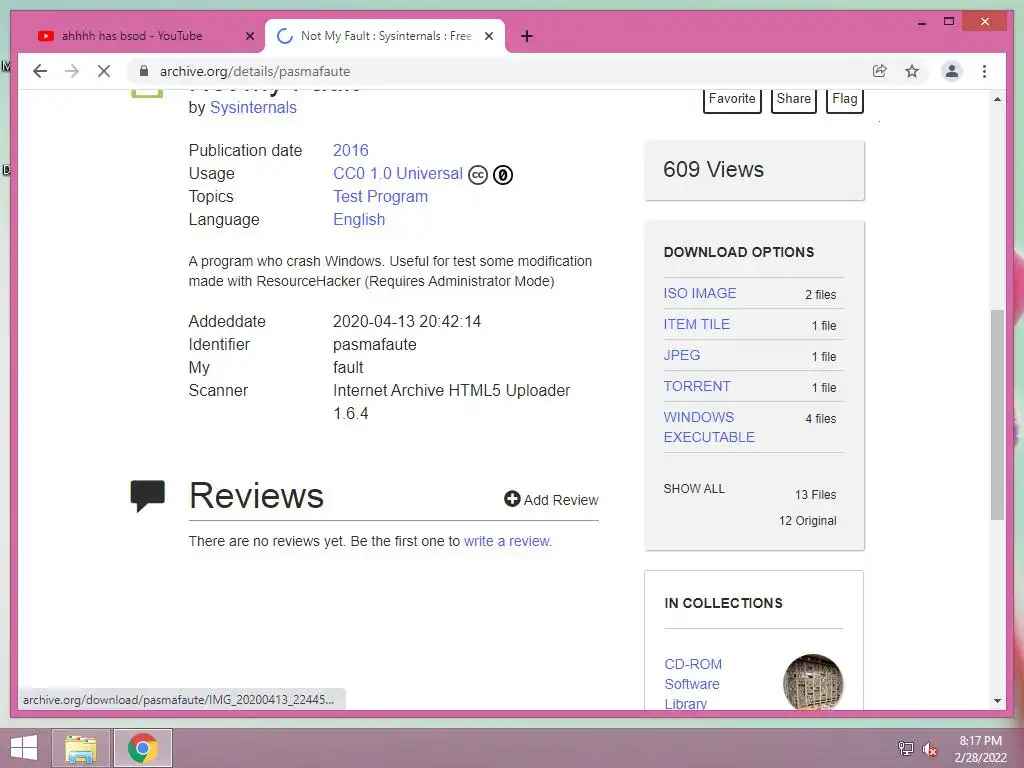Click the write a review link
The image size is (1024, 768).
tap(506, 541)
